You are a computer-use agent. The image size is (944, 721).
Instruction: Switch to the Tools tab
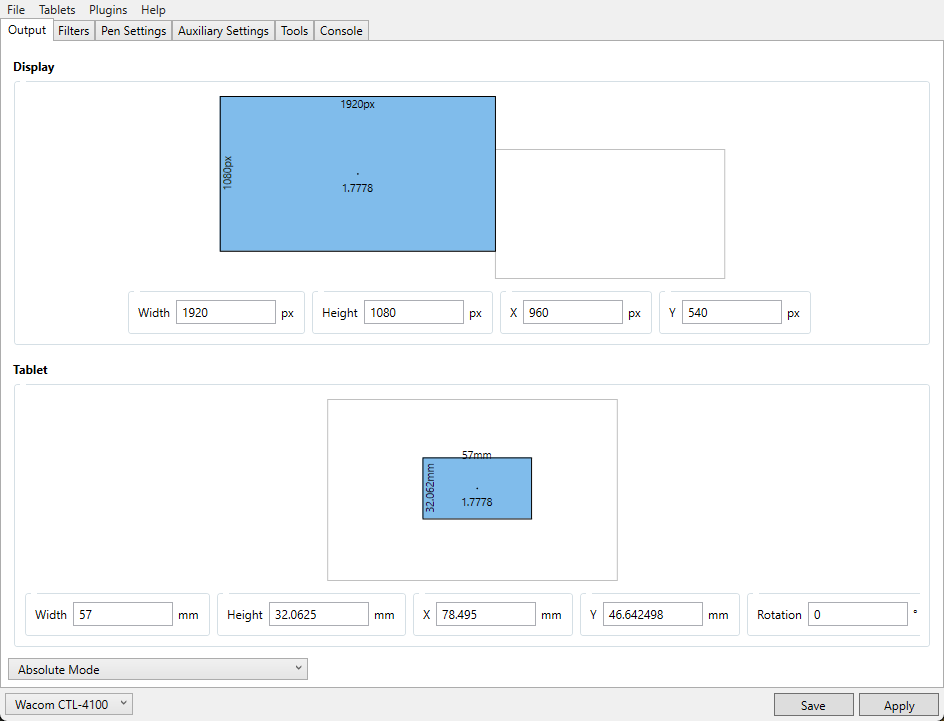pos(294,31)
